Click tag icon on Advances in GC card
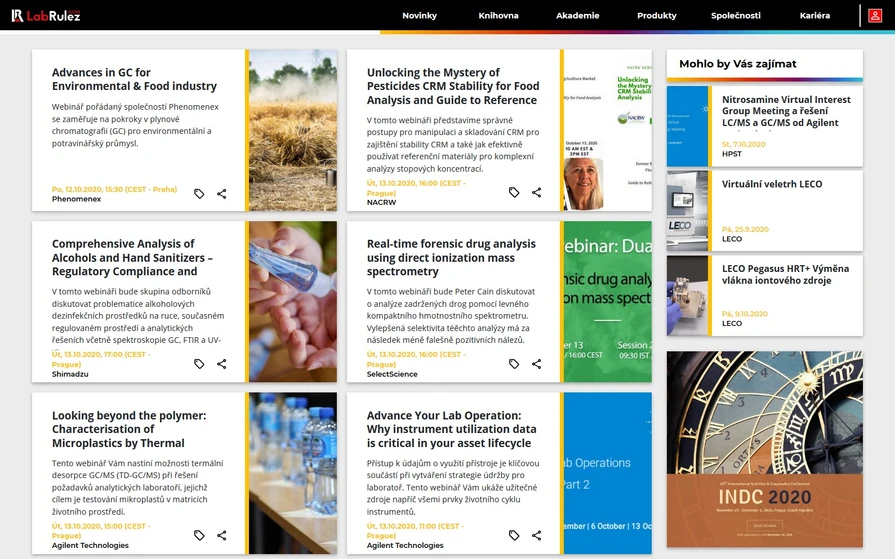Image resolution: width=895 pixels, height=559 pixels. (x=199, y=194)
